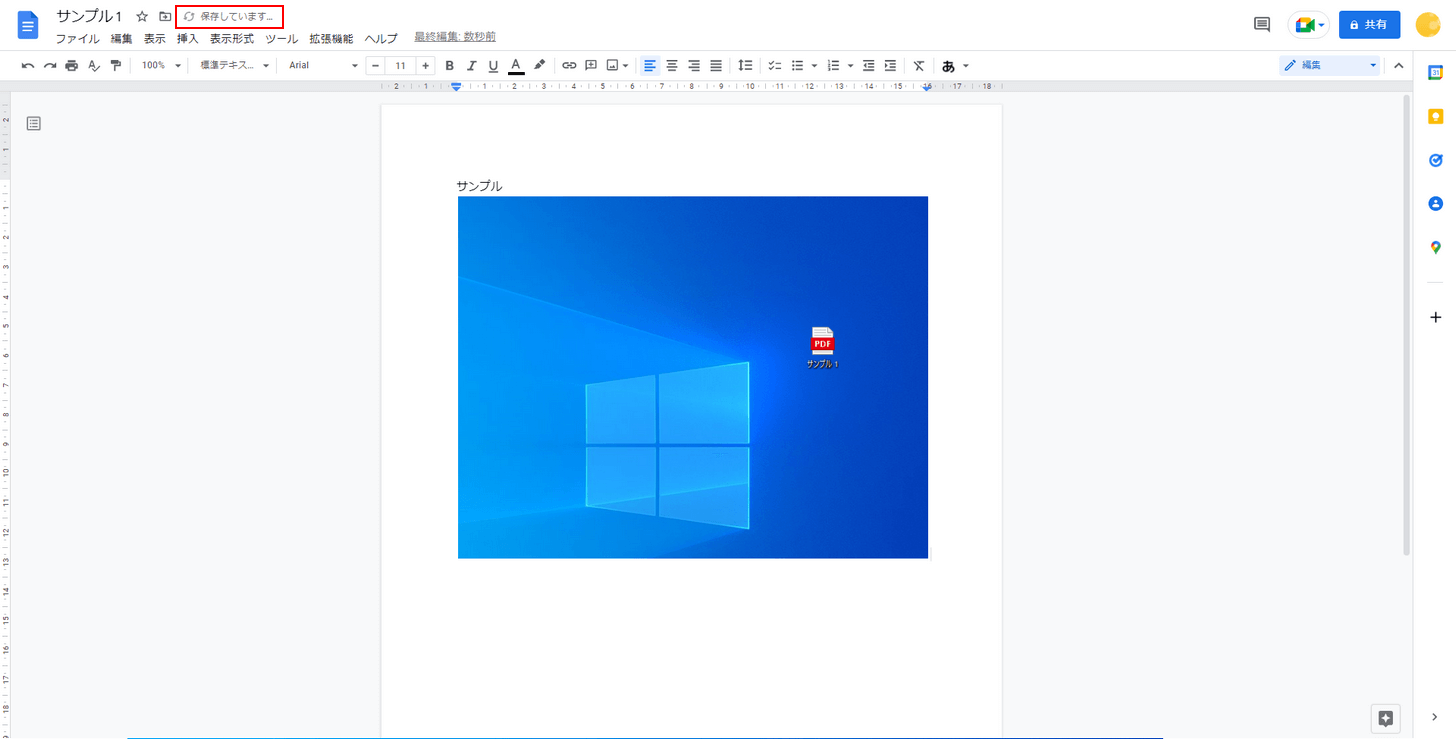The image size is (1456, 739).
Task: Run spelling and grammar check
Action: pyautogui.click(x=94, y=66)
